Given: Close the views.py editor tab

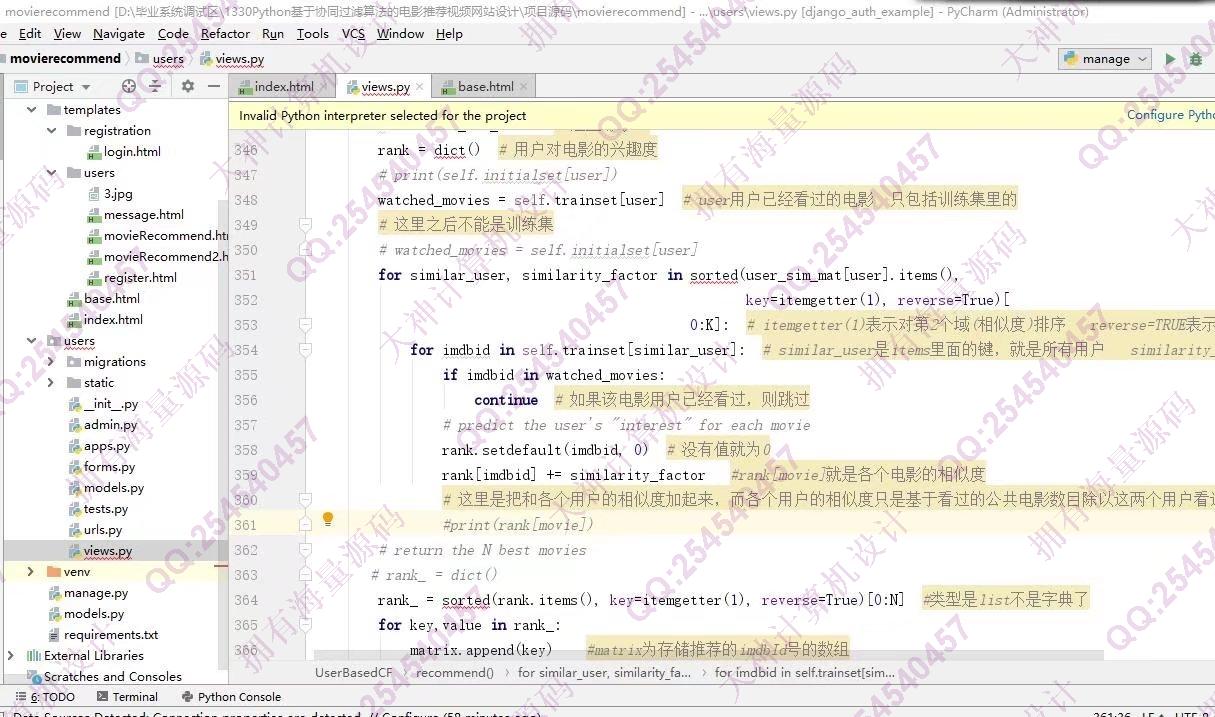Looking at the screenshot, I should (x=420, y=87).
